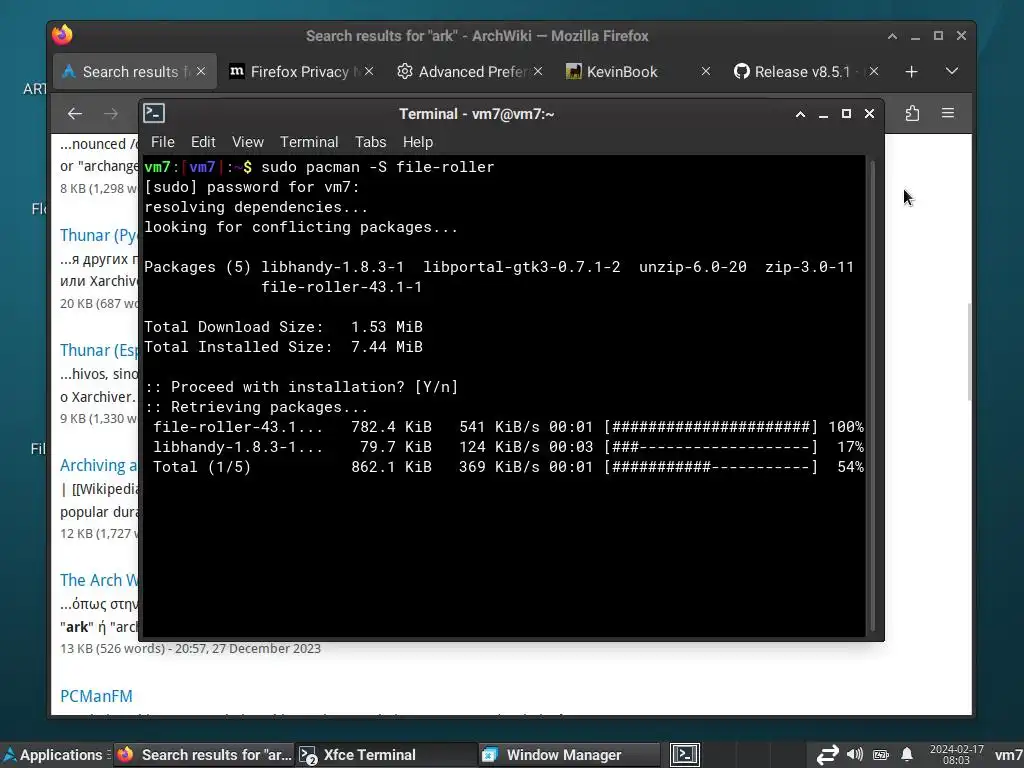Screen dimensions: 1024x768
Task: Click the file-roller-43.1 download progress bar
Action: pyautogui.click(x=711, y=427)
